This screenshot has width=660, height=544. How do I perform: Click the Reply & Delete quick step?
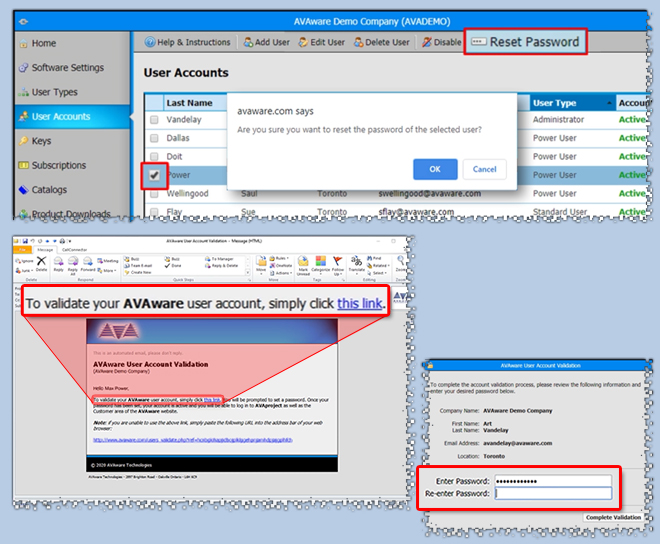tap(221, 266)
